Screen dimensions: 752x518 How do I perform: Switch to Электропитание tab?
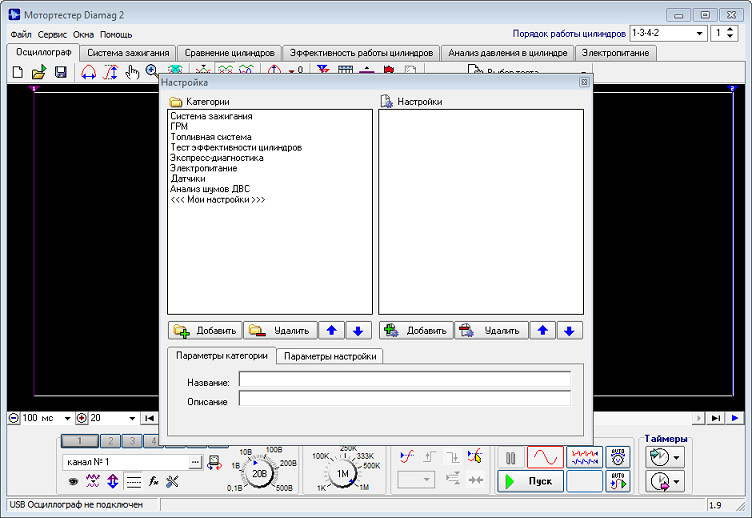pos(615,53)
